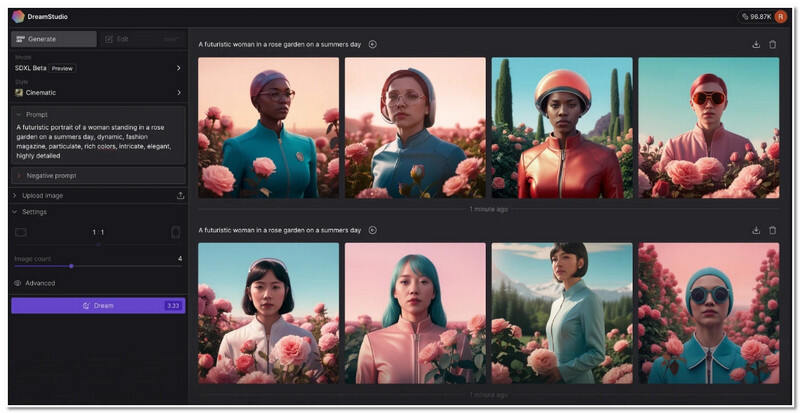Delete the first image batch
The image size is (800, 413).
(772, 44)
